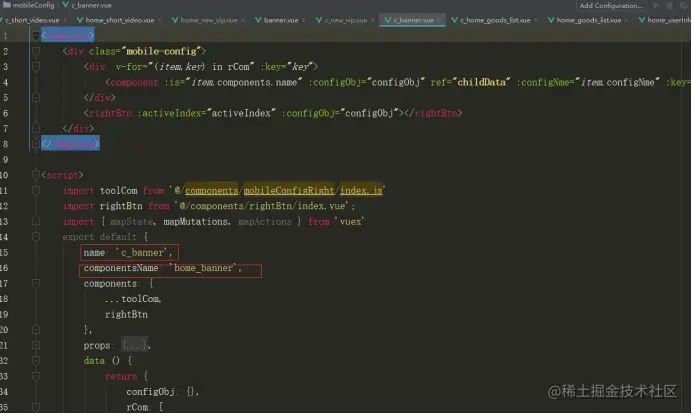This screenshot has height=414, width=692.
Task: Click the opening template tag on line 1
Action: tap(68, 36)
